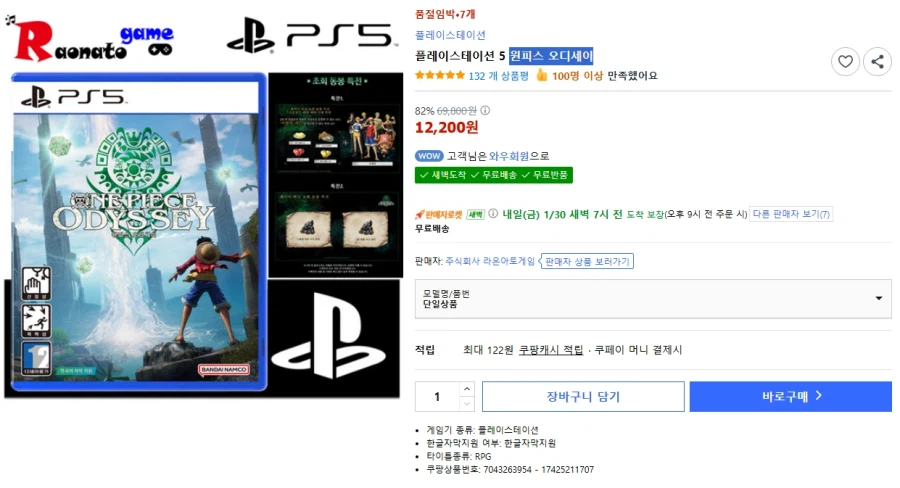Open 다른 판매자 보기(7) list
900x488 pixels.
tap(791, 214)
